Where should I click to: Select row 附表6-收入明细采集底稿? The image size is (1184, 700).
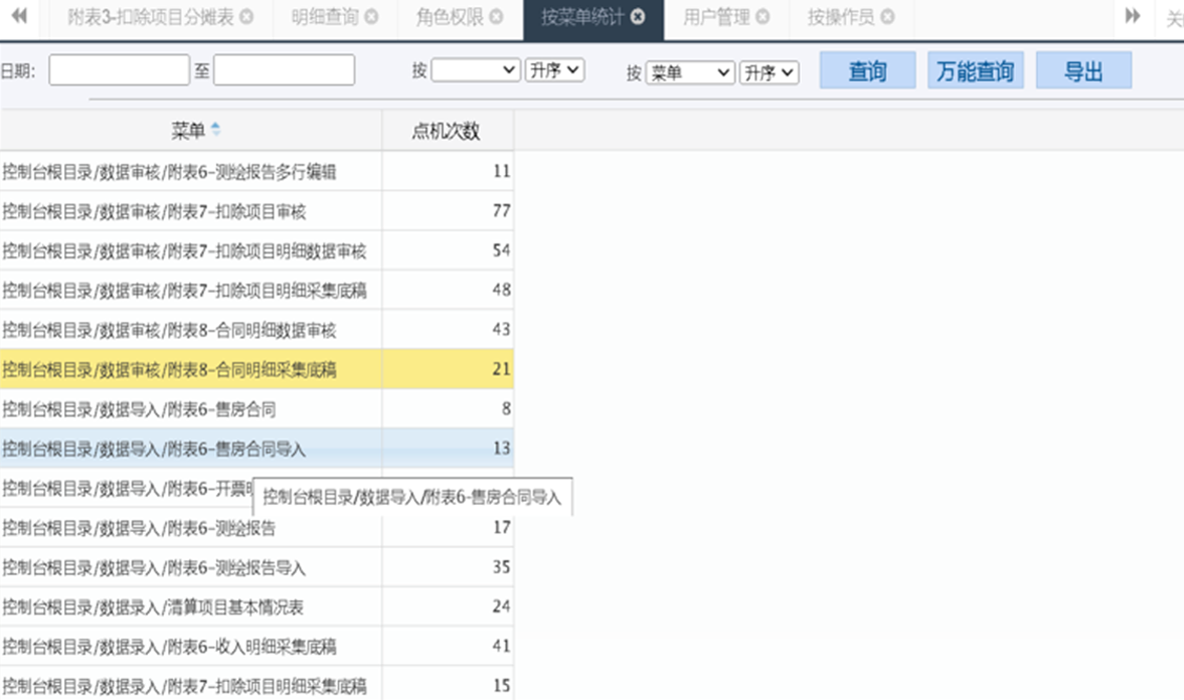click(x=257, y=646)
